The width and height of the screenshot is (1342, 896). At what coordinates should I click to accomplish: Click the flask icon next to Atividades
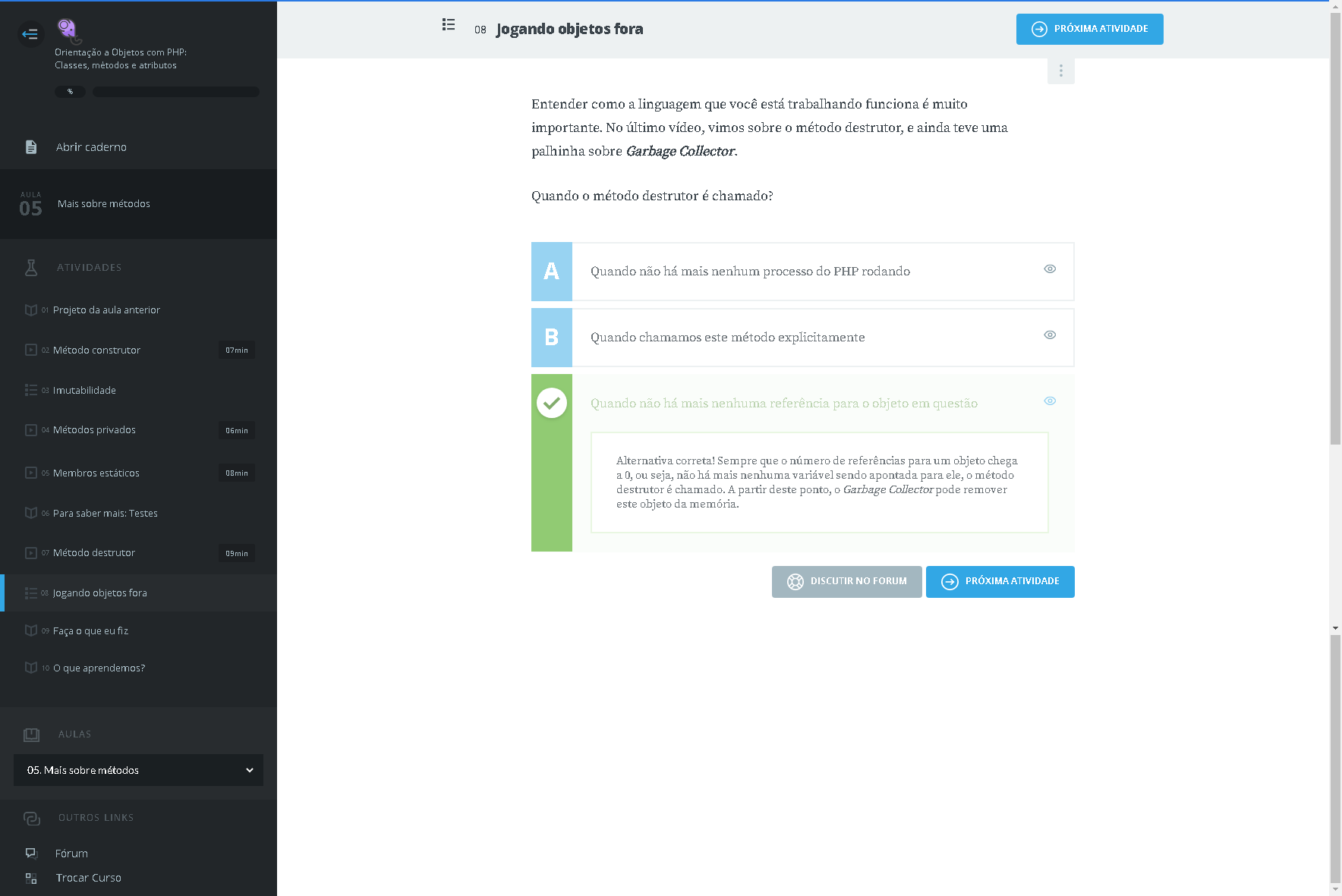[31, 268]
